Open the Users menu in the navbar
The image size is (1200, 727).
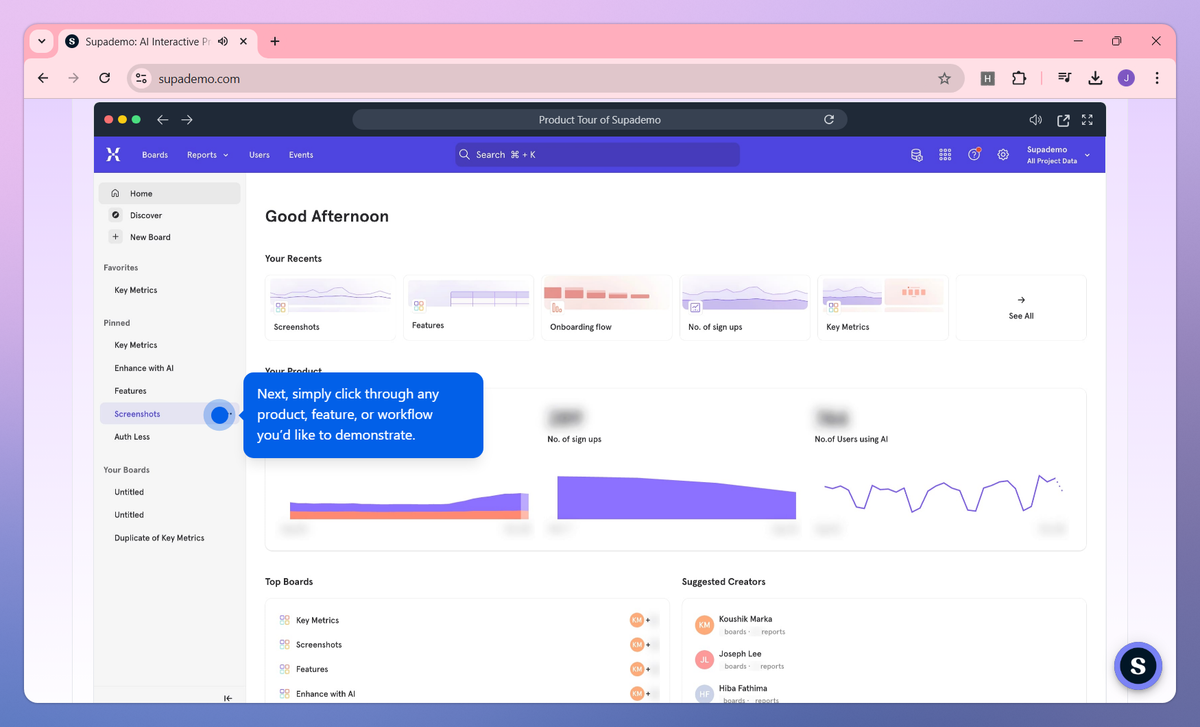point(259,155)
